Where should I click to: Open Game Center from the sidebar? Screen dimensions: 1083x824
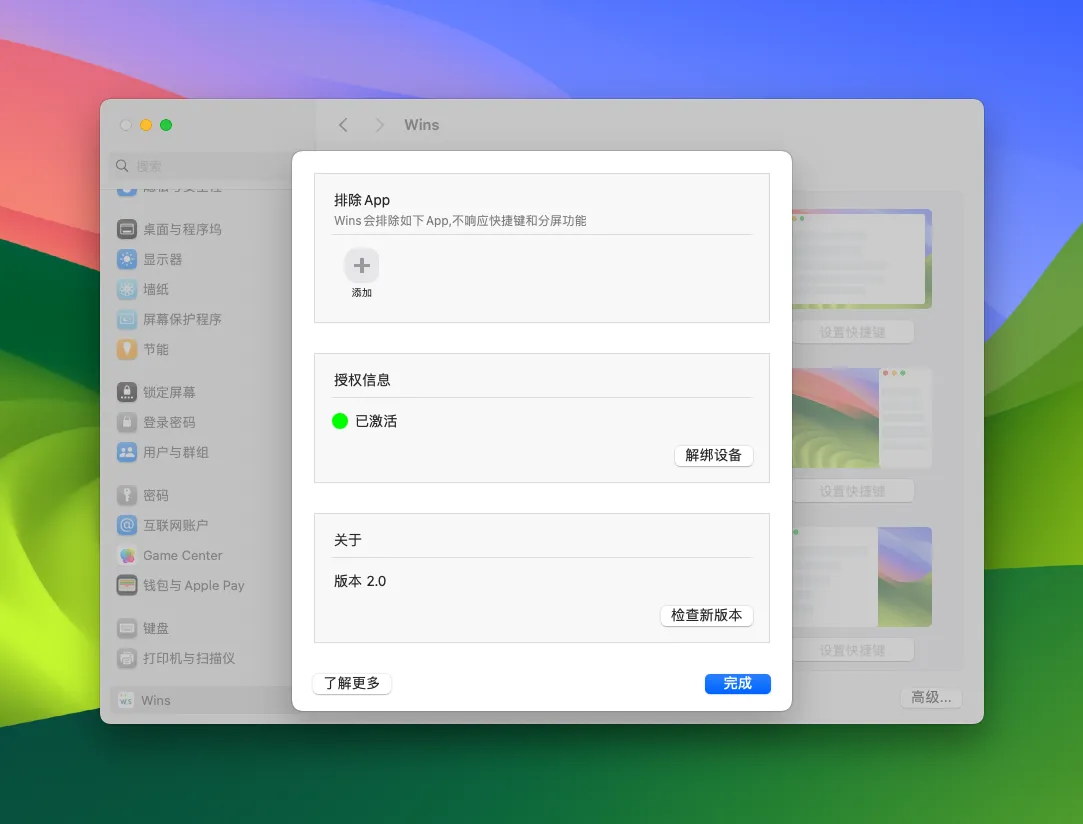[127, 555]
